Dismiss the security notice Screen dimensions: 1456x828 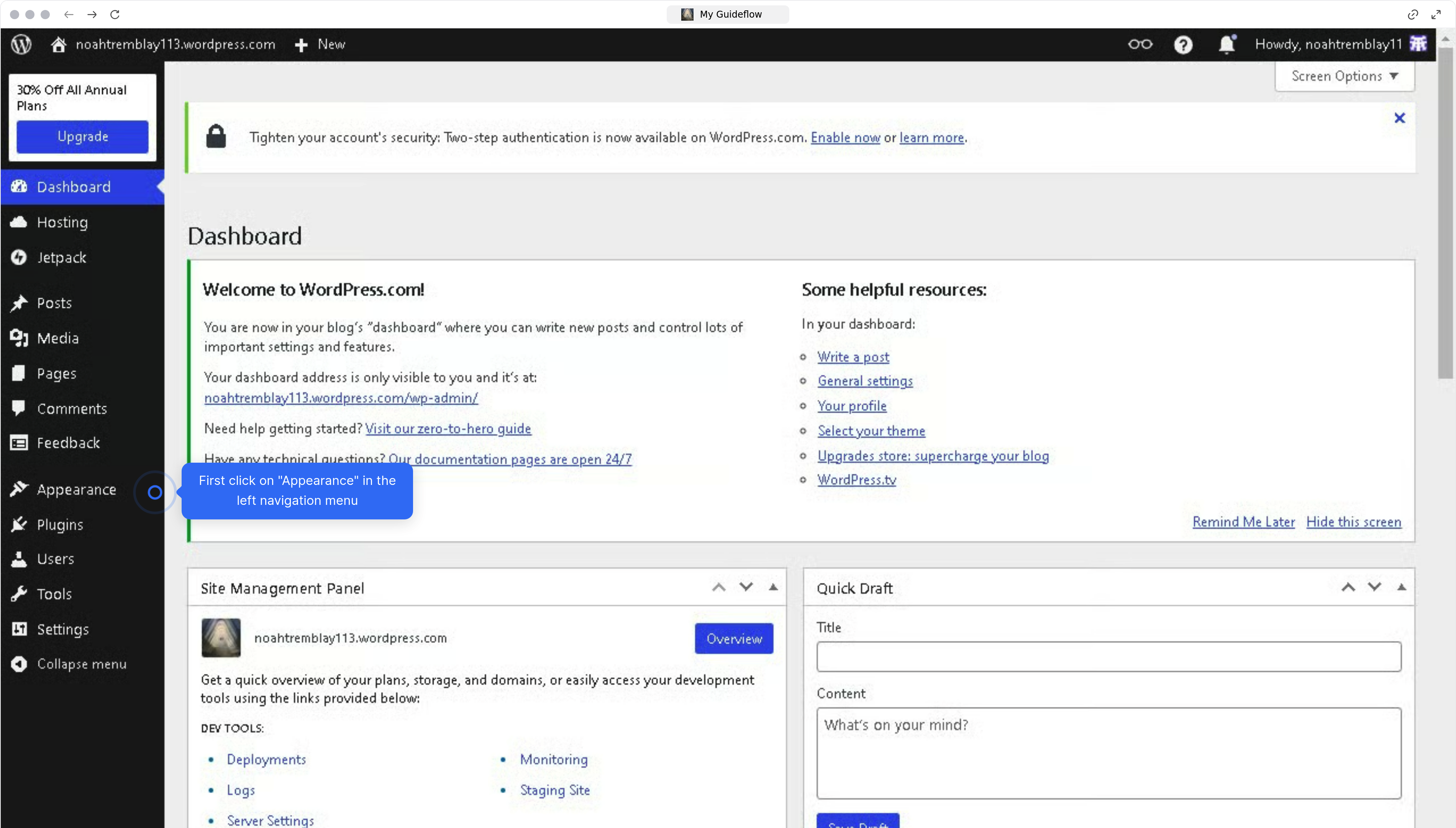coord(1400,118)
